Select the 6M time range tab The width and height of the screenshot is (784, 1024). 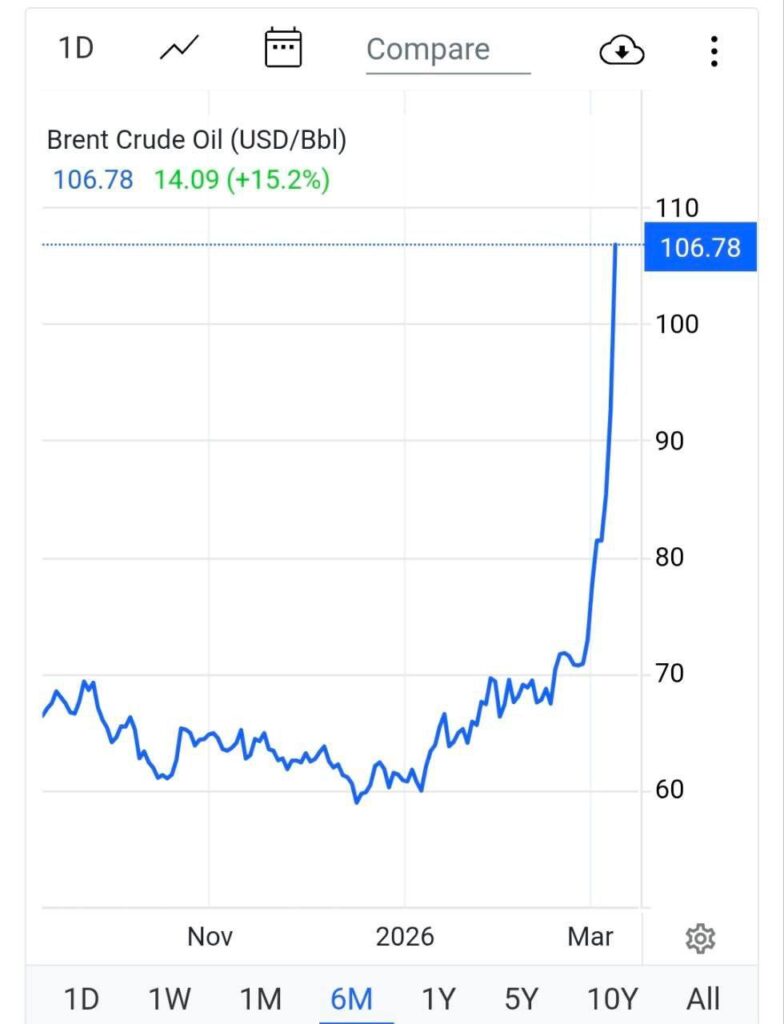click(x=351, y=998)
